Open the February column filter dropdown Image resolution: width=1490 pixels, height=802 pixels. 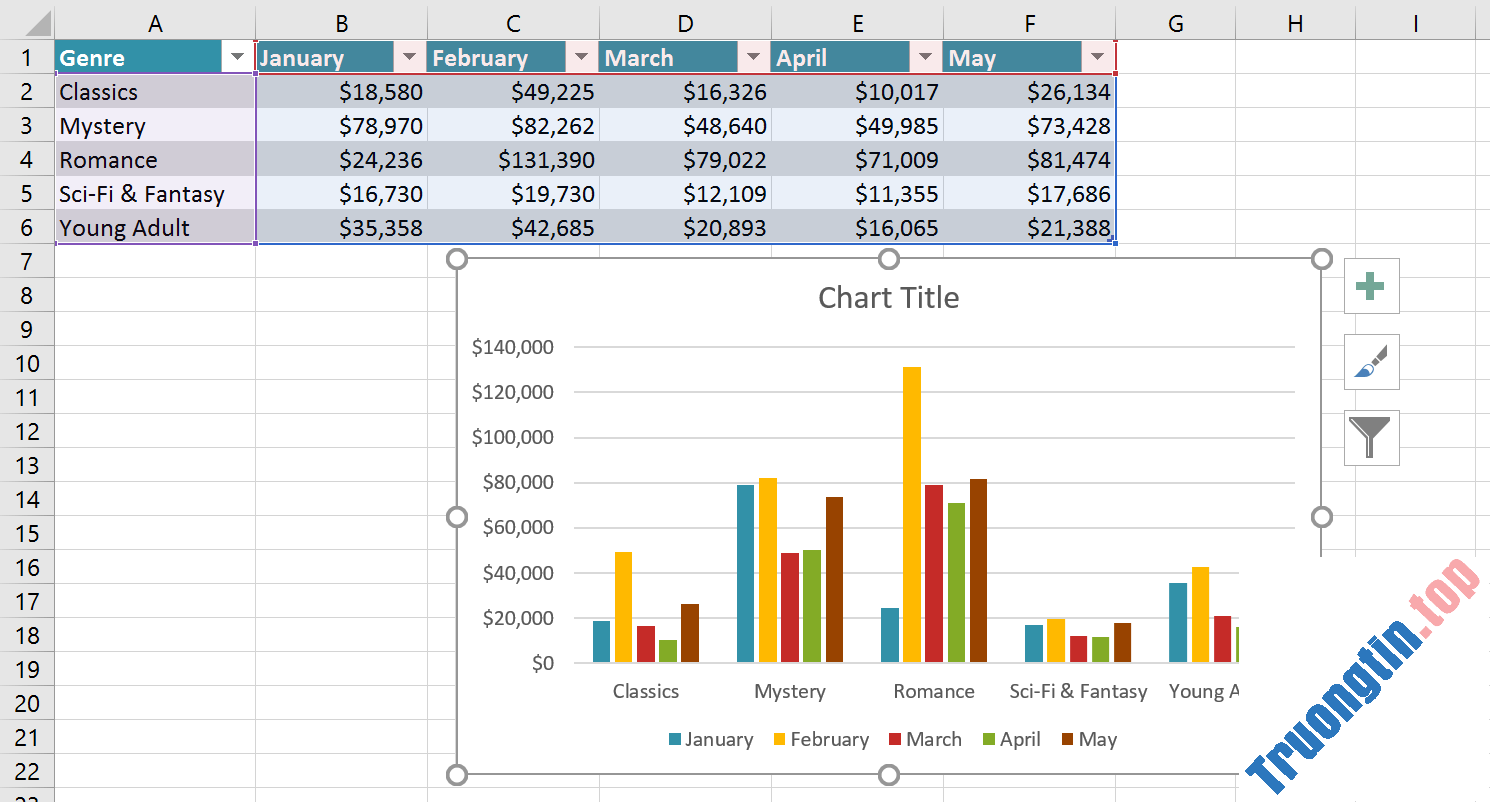pyautogui.click(x=581, y=57)
